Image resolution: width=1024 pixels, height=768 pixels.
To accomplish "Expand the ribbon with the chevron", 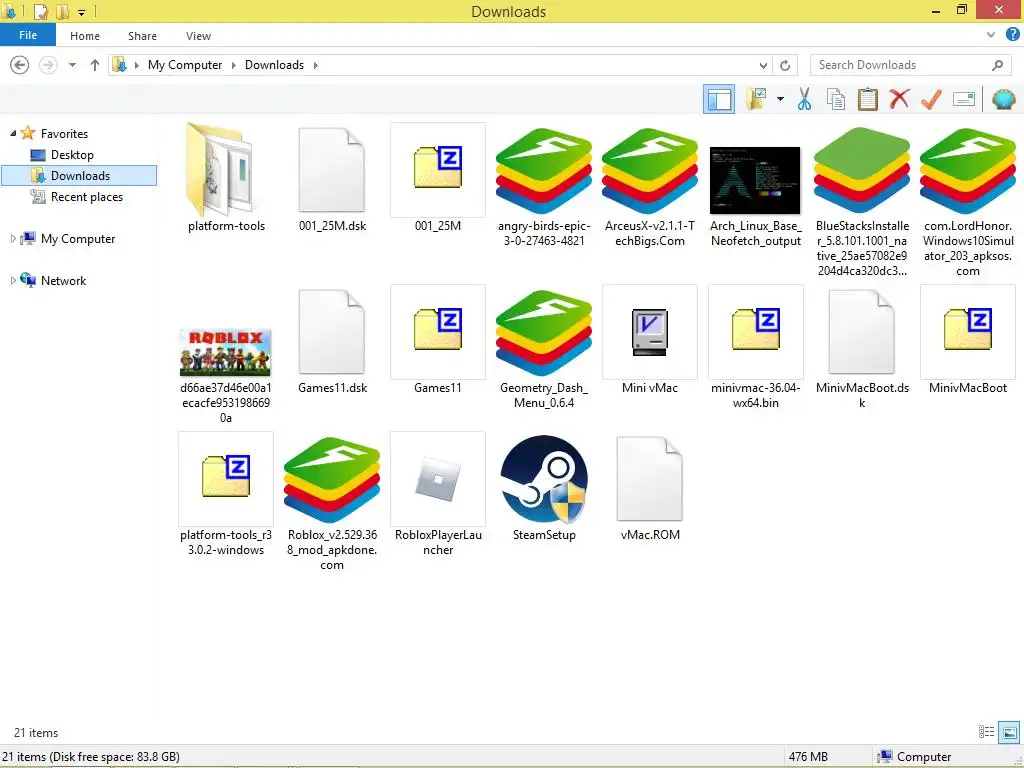I will click(x=991, y=35).
